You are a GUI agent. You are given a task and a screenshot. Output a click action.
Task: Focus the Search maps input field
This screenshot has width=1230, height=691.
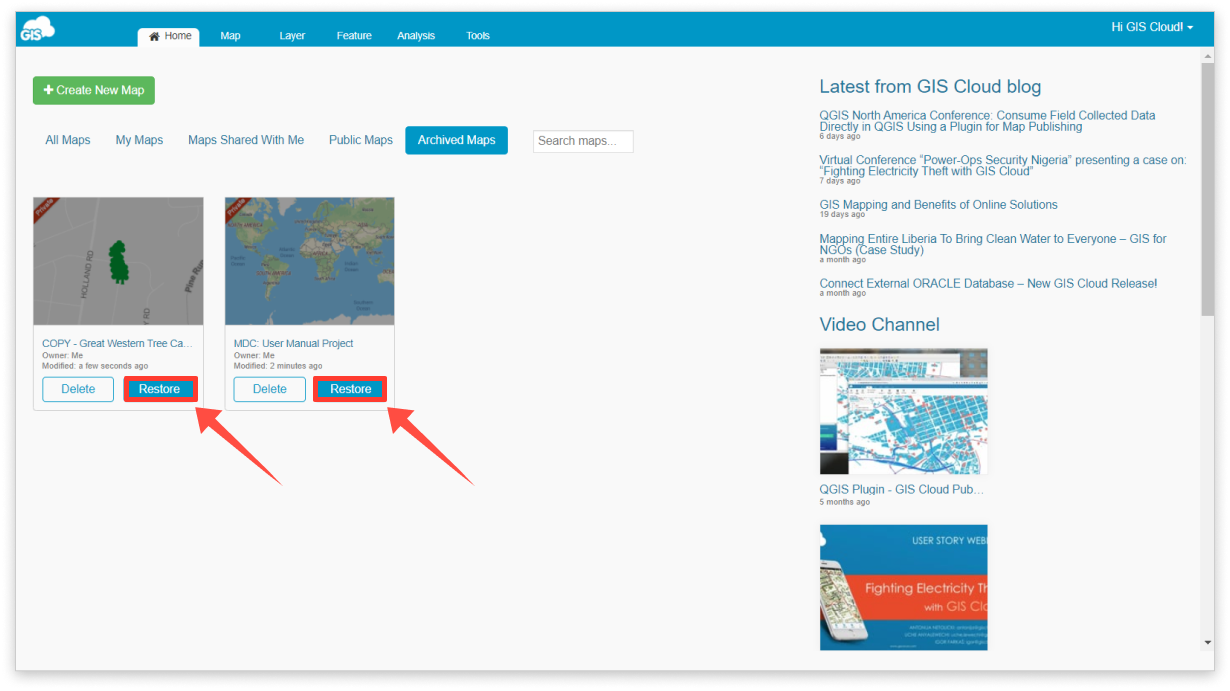point(583,141)
